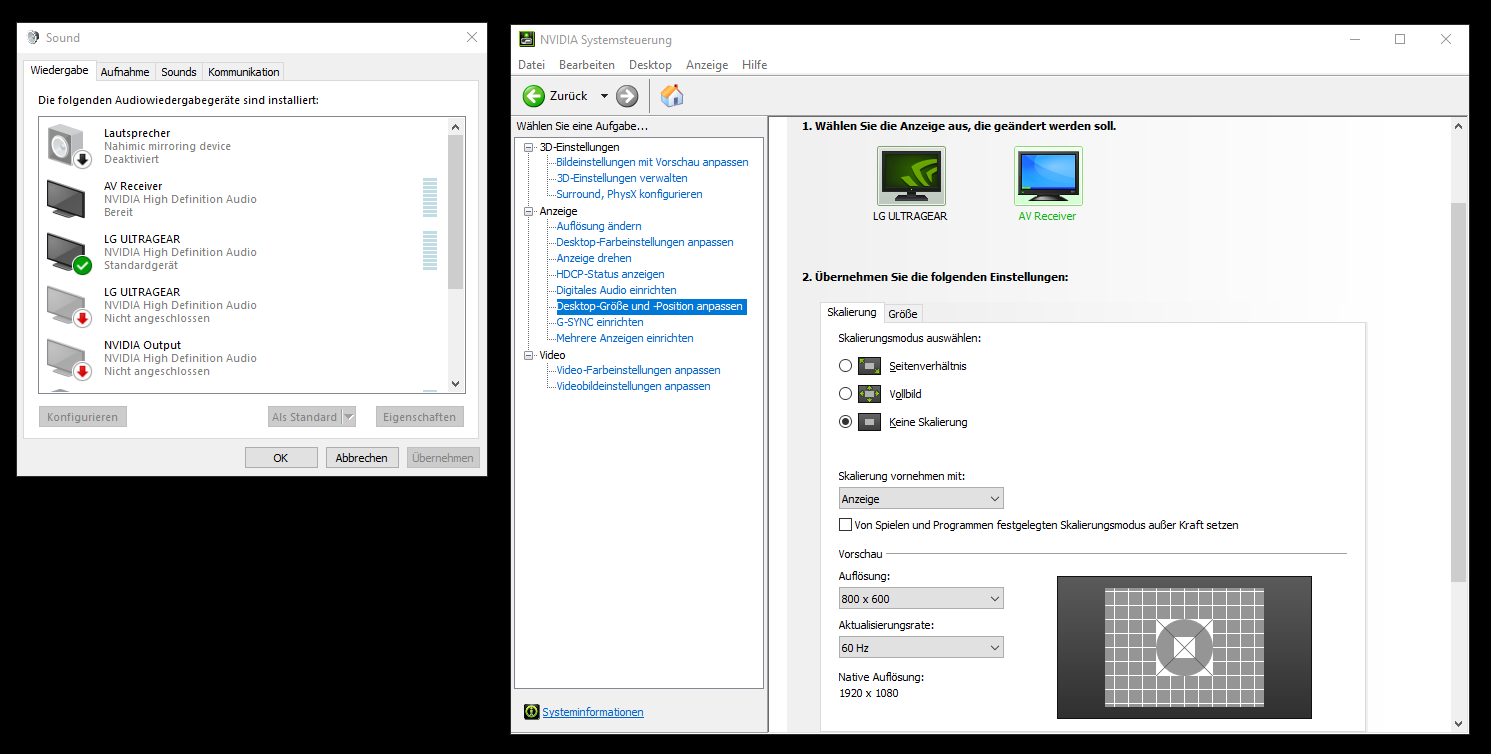The width and height of the screenshot is (1491, 754).
Task: Select the AV Receiver display icon
Action: click(1048, 176)
